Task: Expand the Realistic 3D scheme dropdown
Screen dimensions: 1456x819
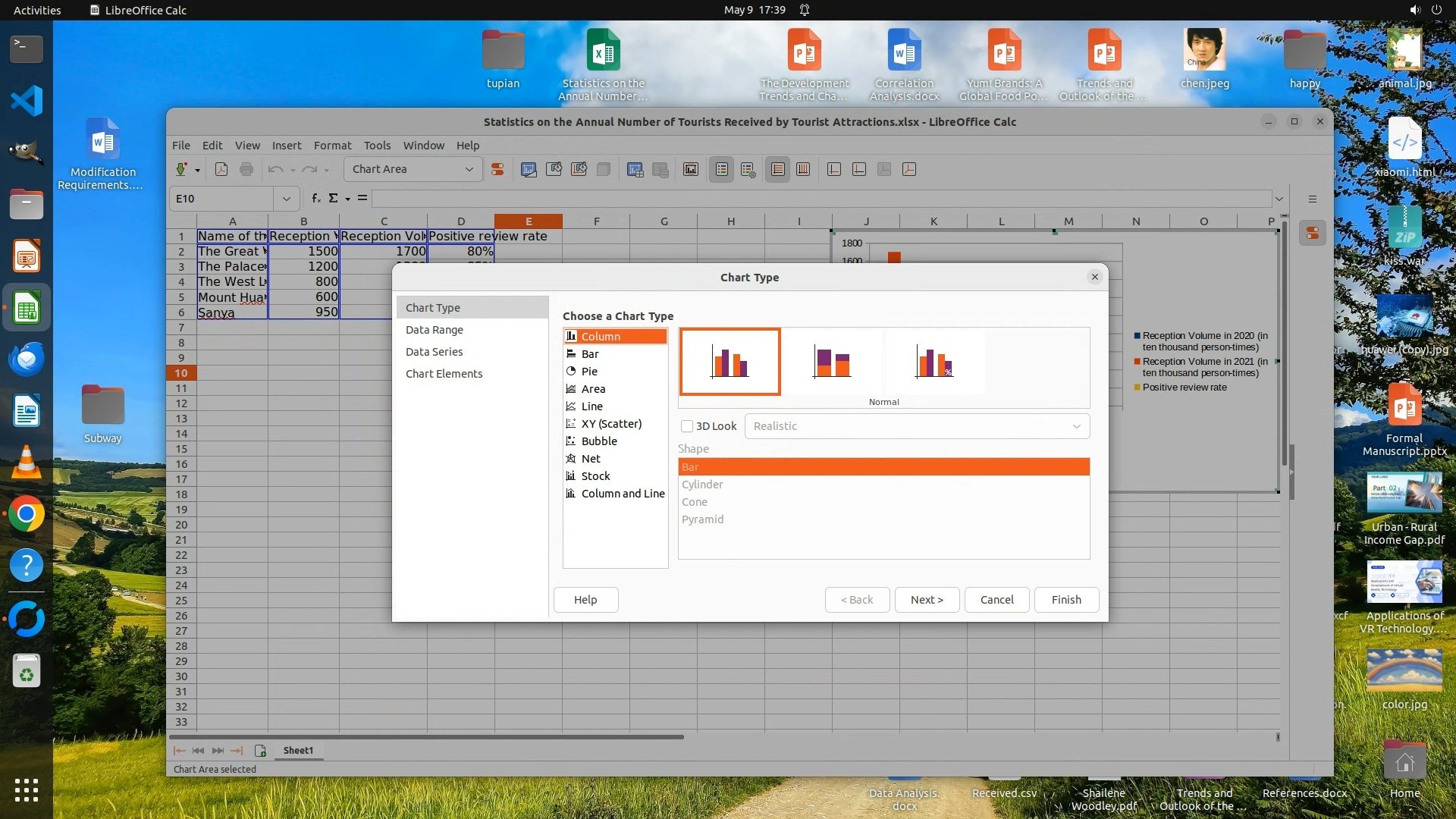Action: coord(1076,426)
